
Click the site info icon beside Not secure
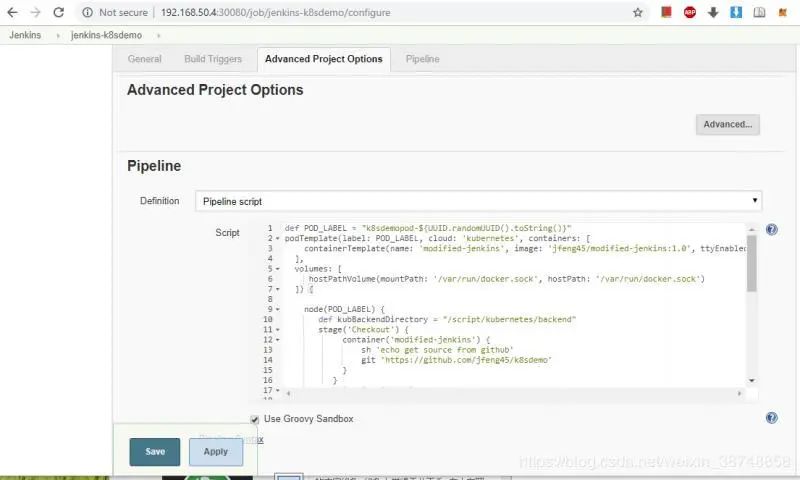(87, 13)
